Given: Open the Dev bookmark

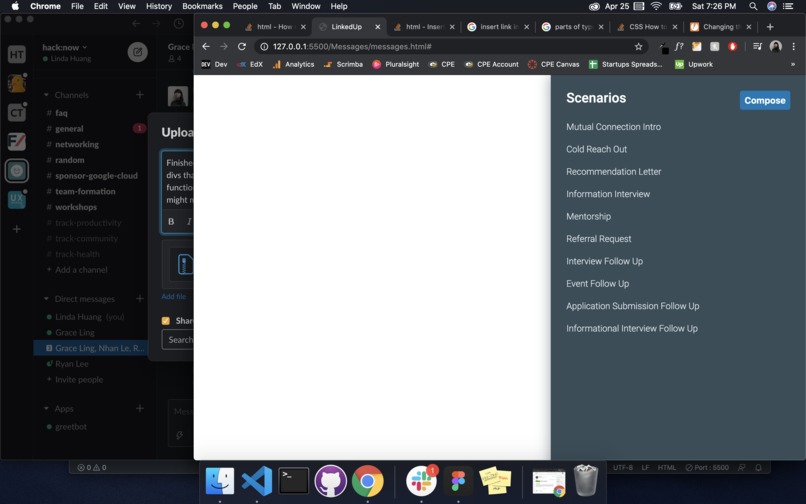Looking at the screenshot, I should pyautogui.click(x=214, y=64).
